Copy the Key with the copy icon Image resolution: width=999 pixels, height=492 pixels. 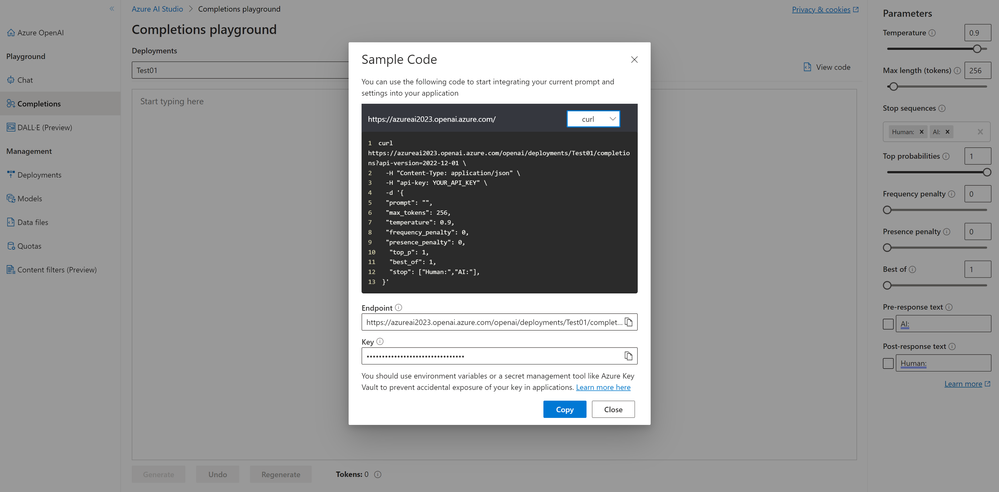(628, 356)
